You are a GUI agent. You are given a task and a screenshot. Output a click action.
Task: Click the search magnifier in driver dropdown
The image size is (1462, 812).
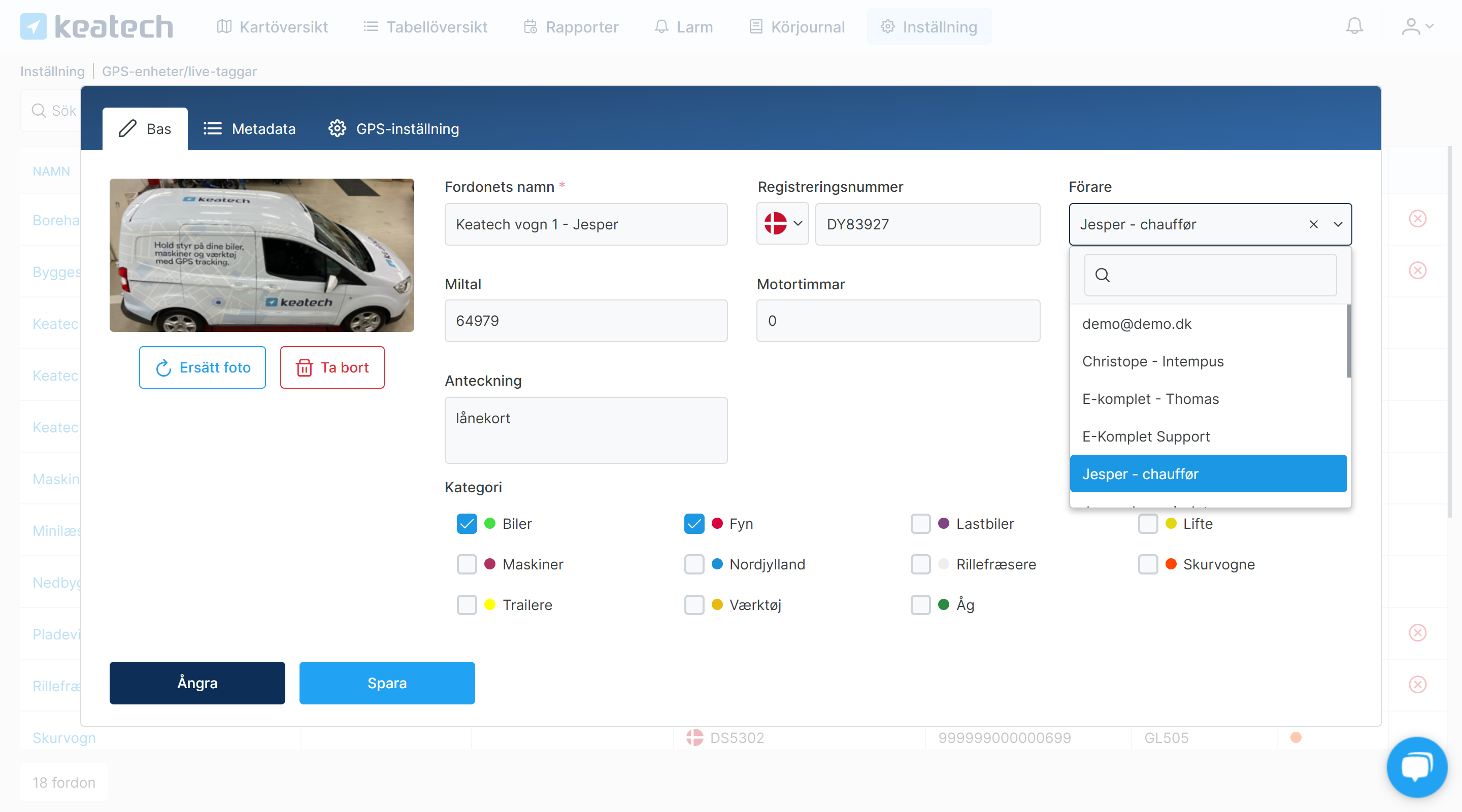coord(1102,275)
